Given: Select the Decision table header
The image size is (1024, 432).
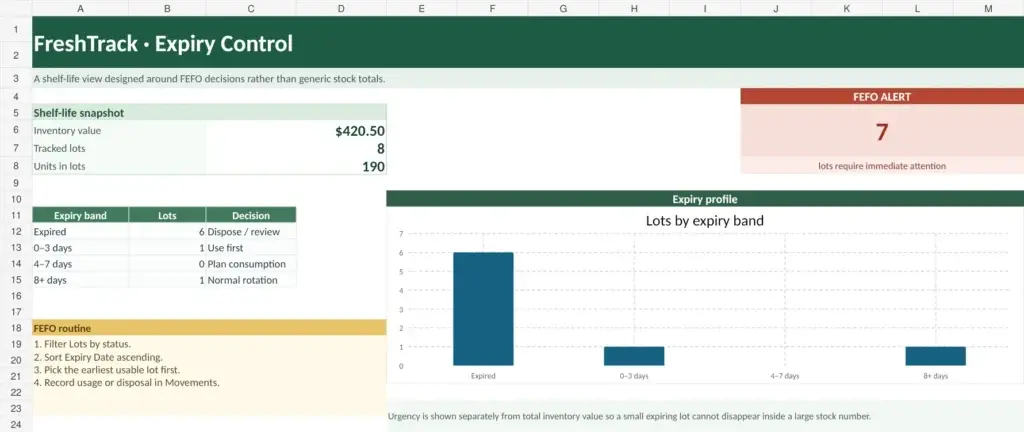Looking at the screenshot, I should pyautogui.click(x=251, y=215).
